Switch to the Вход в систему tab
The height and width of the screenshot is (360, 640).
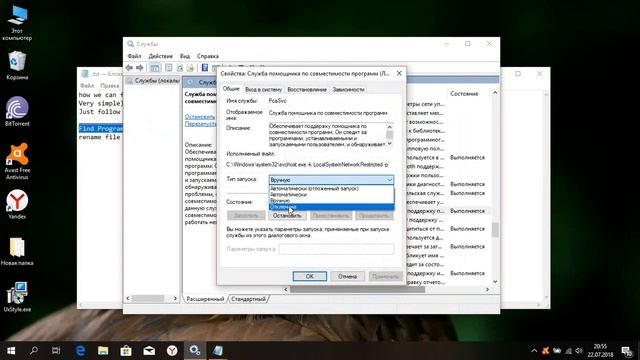[263, 89]
